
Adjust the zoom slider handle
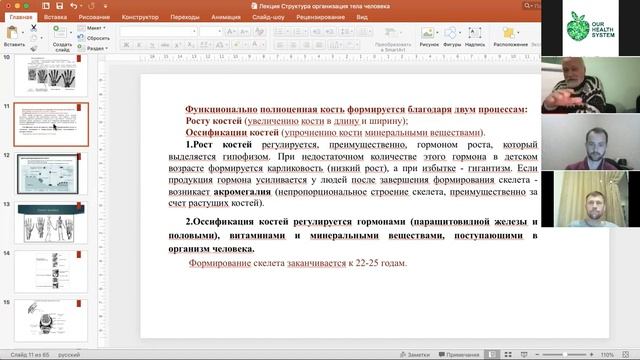565,355
